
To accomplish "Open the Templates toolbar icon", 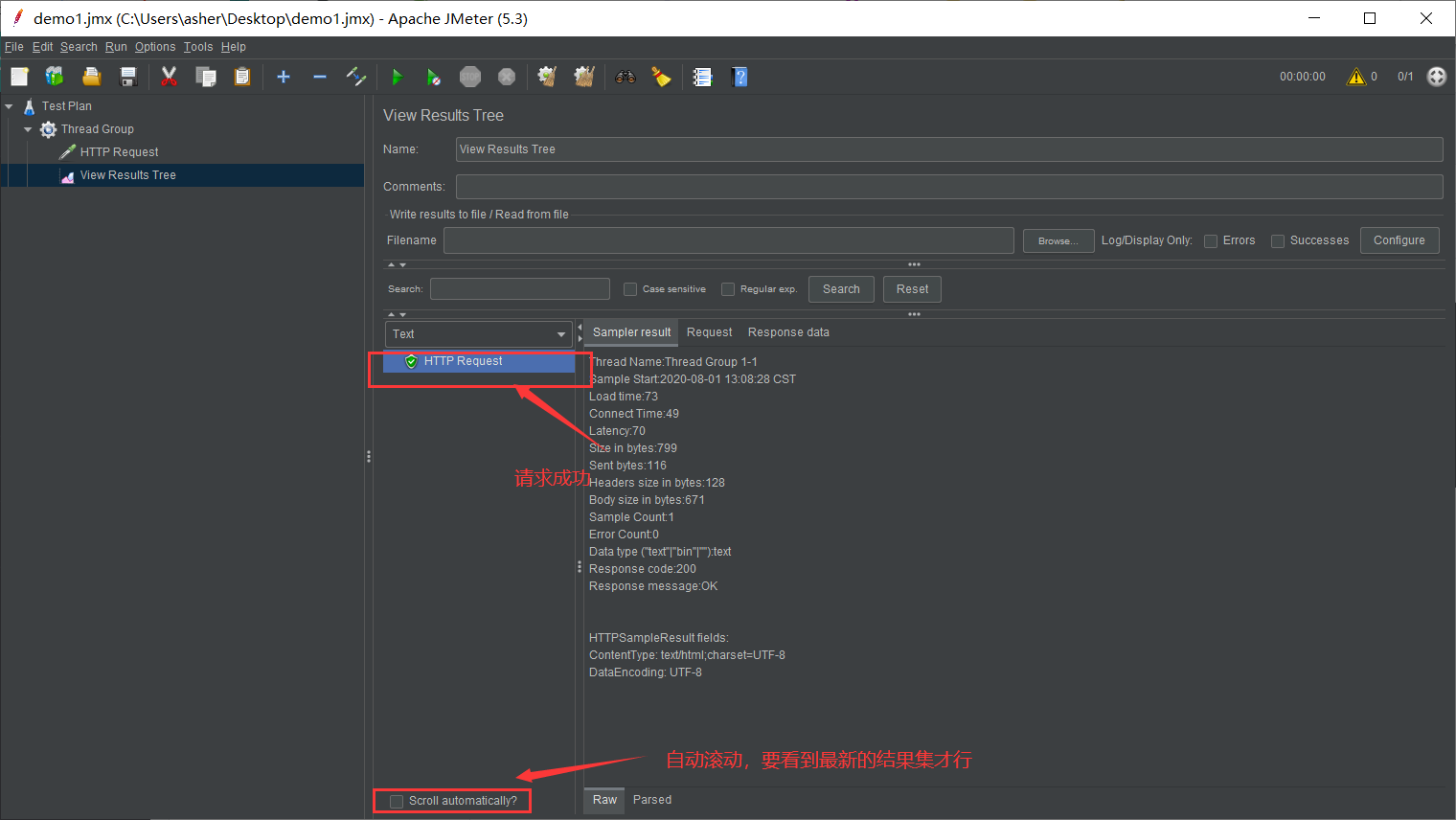I will pyautogui.click(x=55, y=77).
